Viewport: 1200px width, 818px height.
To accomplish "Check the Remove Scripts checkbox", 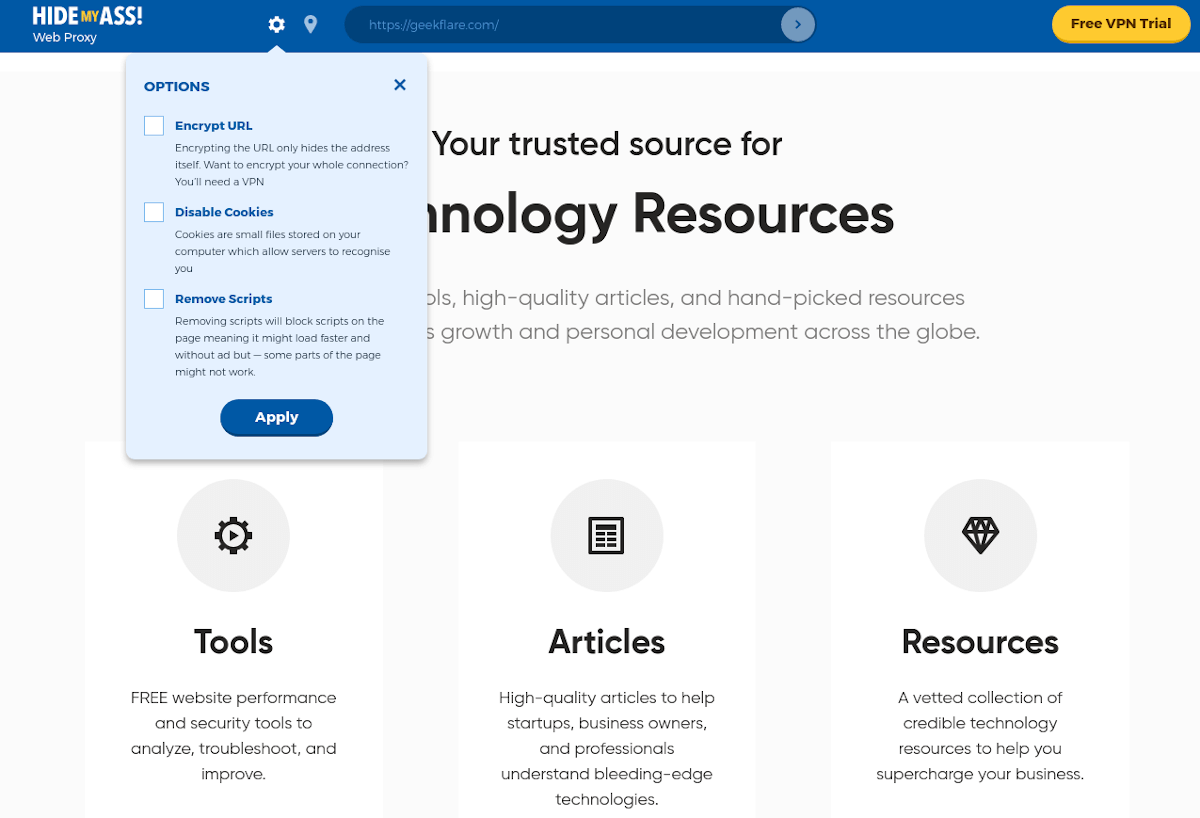I will coord(154,299).
